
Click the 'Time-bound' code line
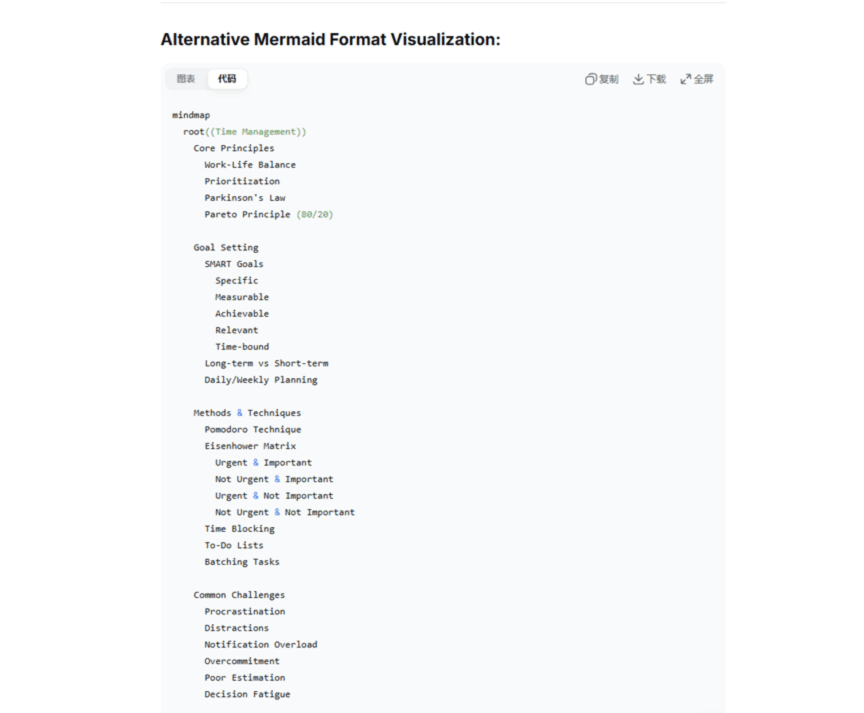click(x=242, y=347)
